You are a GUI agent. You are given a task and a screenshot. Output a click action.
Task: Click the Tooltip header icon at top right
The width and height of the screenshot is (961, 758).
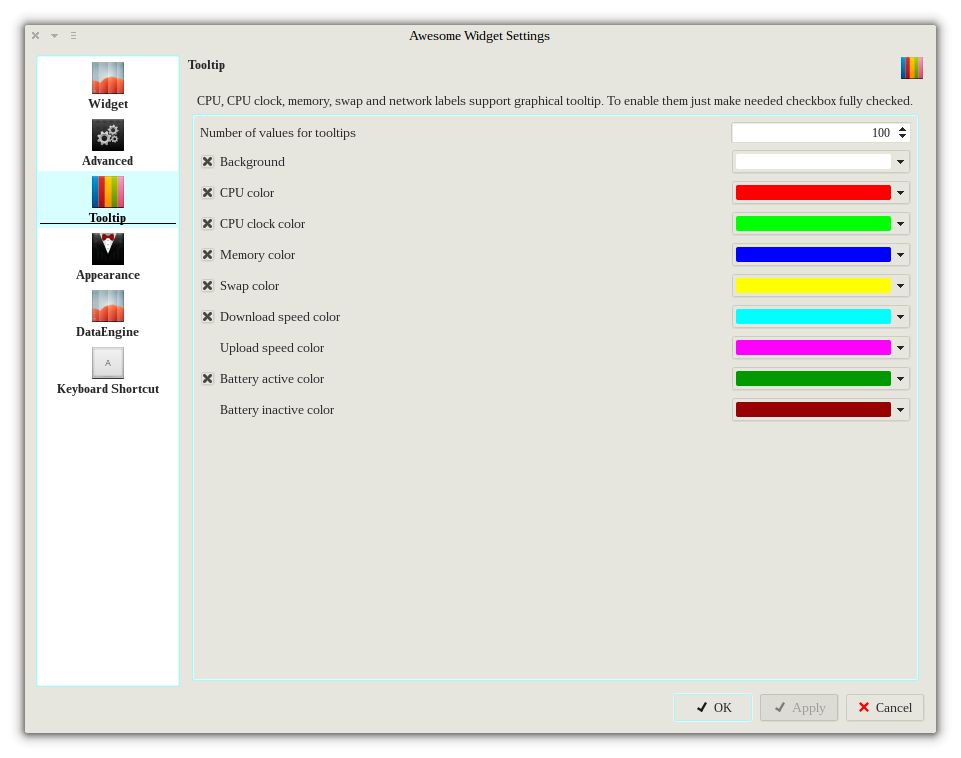coord(911,68)
